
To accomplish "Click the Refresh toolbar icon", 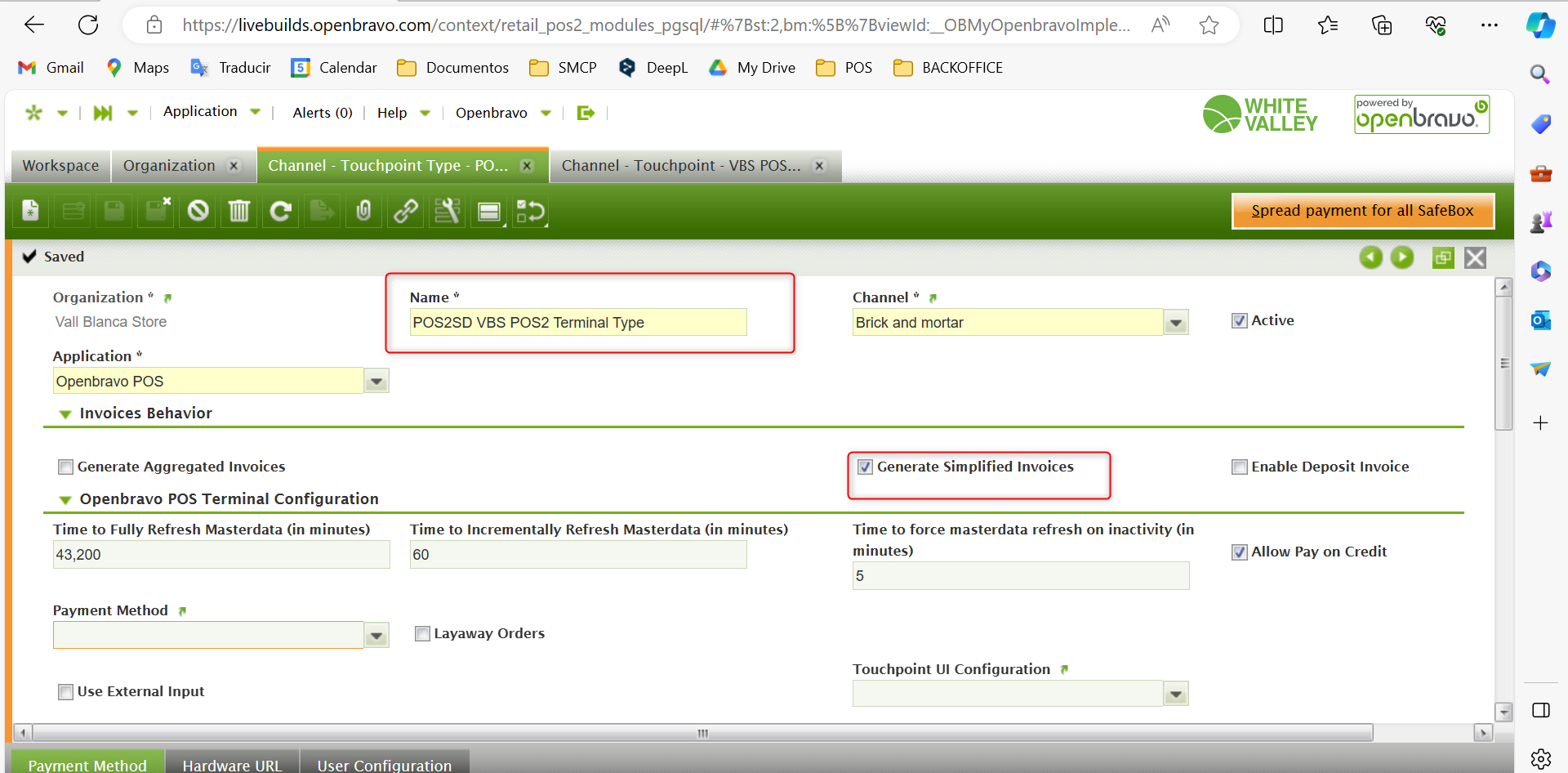I will (x=281, y=212).
